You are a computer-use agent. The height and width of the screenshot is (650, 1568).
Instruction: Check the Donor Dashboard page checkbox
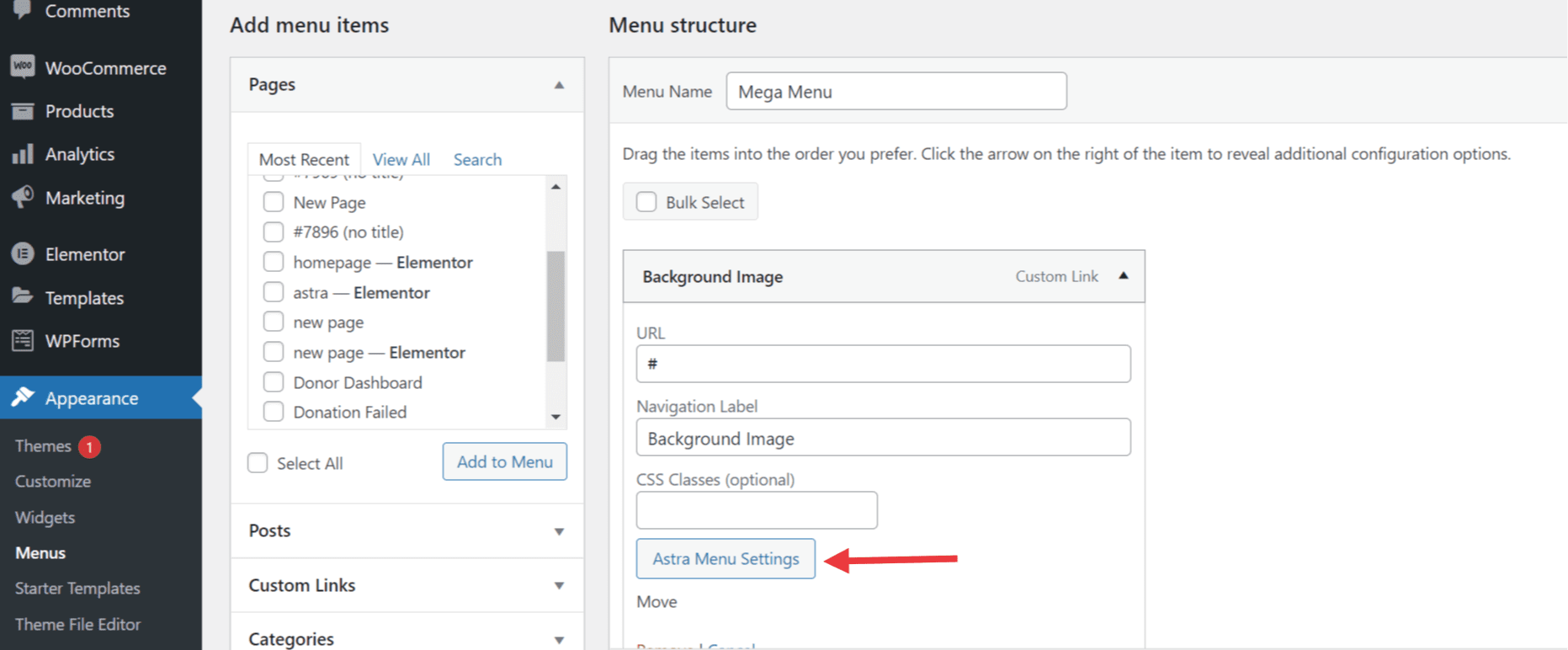274,382
